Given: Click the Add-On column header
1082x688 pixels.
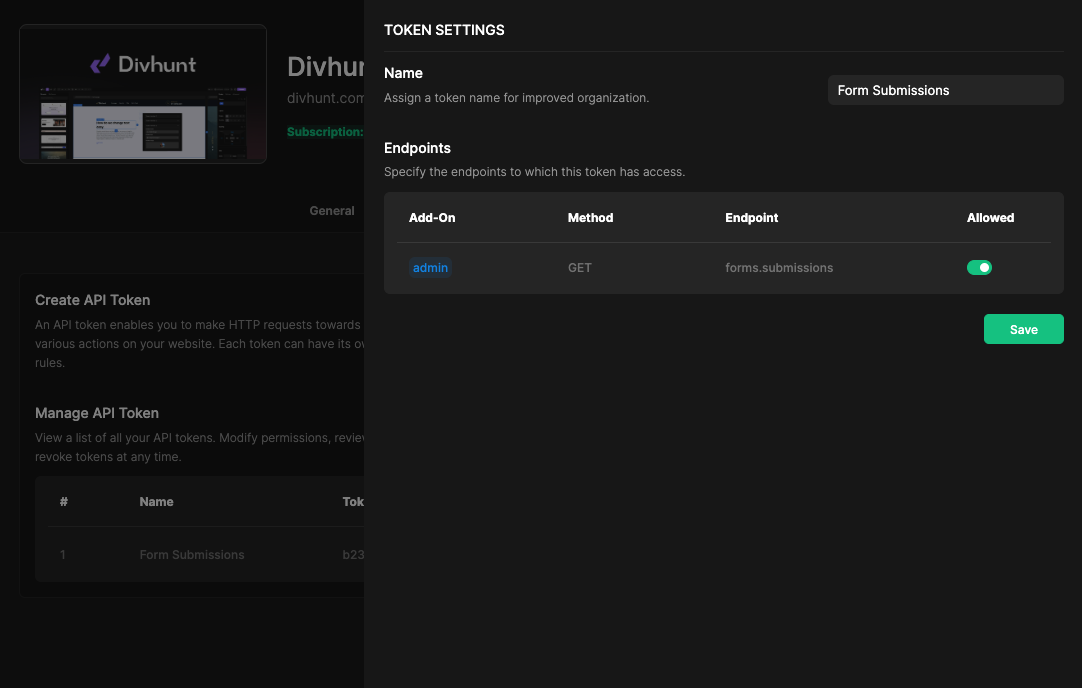Looking at the screenshot, I should click(x=432, y=218).
